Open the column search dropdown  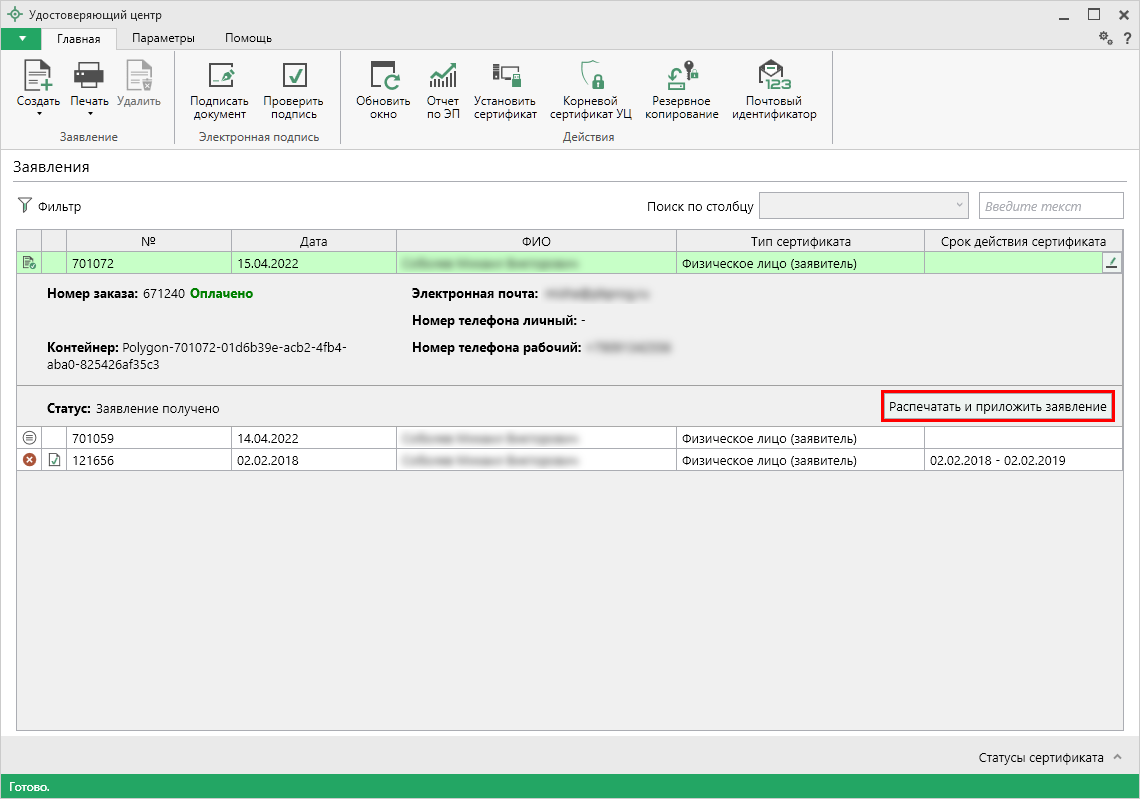tap(864, 206)
